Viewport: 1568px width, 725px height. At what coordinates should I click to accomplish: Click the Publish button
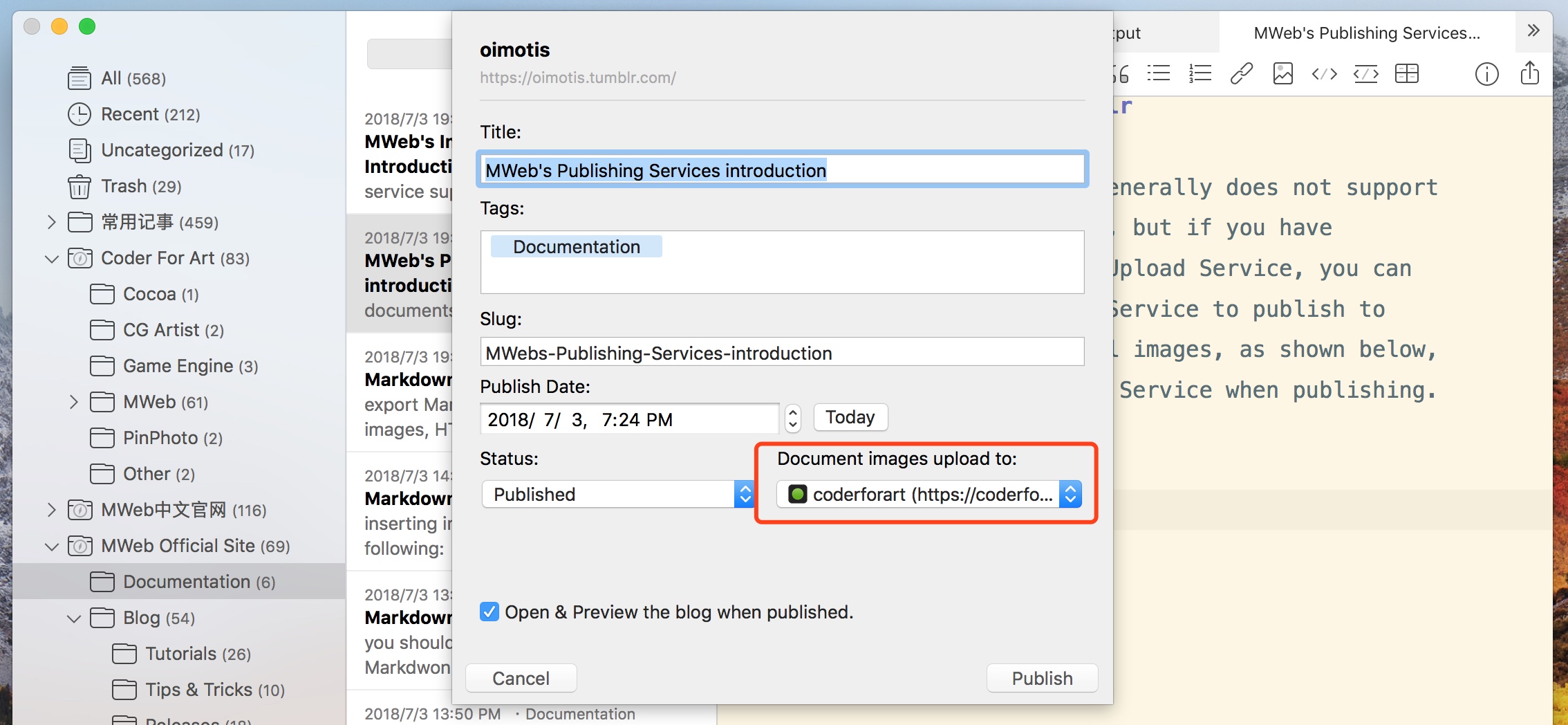[x=1043, y=678]
